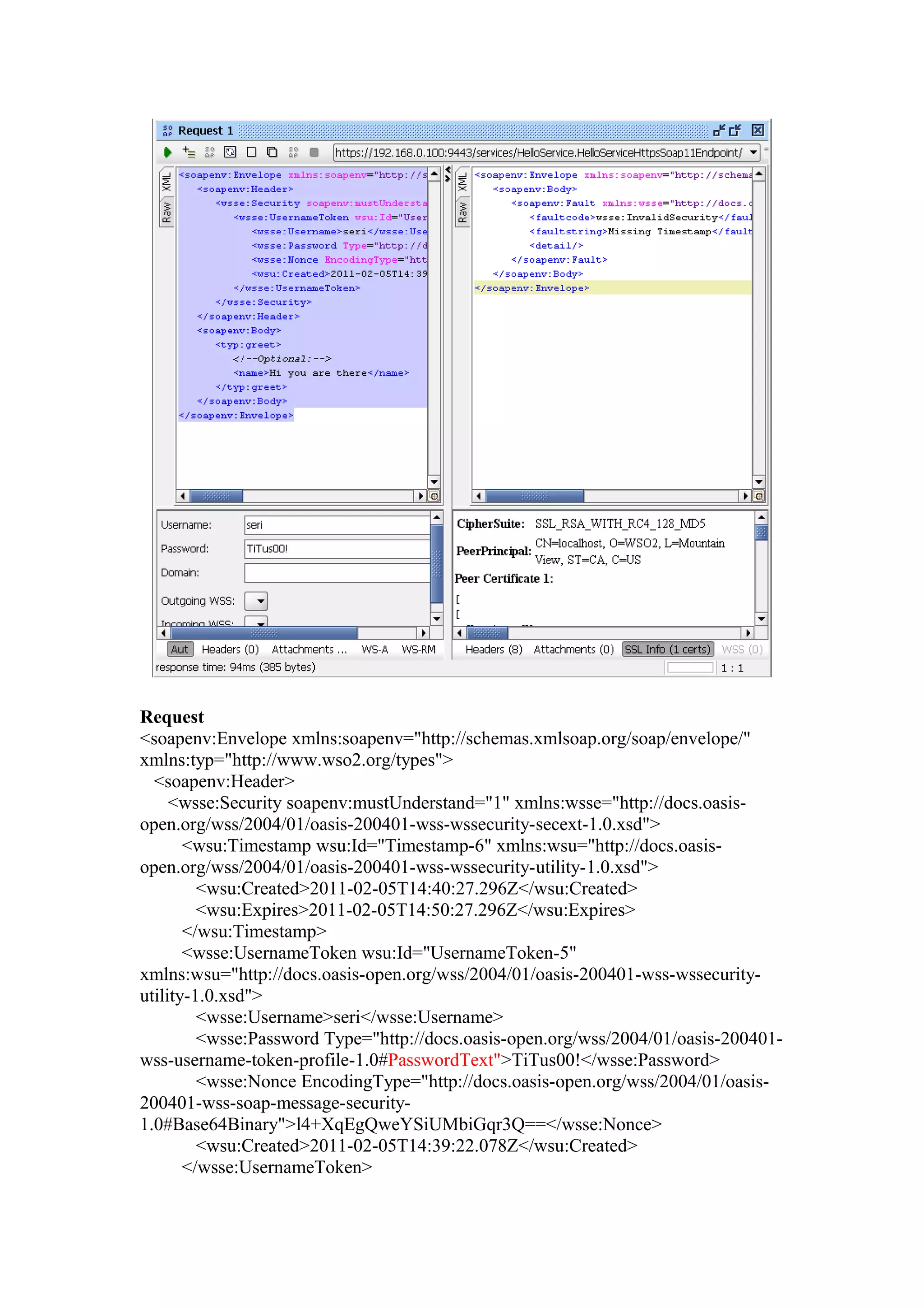Click the Password input field

(x=337, y=548)
